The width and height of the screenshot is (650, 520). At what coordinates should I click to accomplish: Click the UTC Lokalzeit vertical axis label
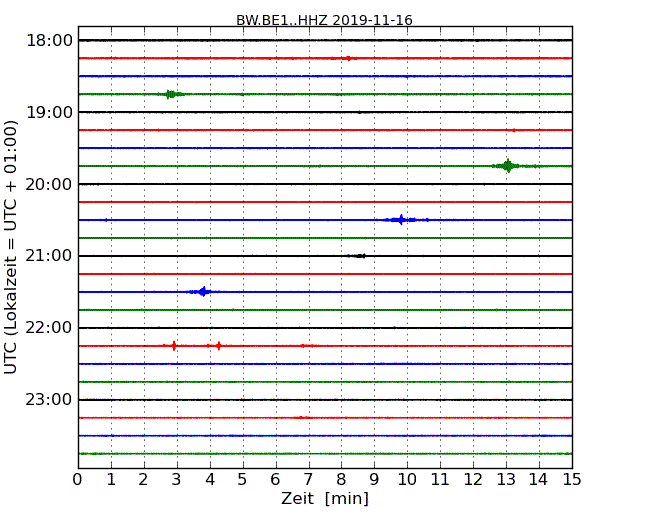click(10, 248)
